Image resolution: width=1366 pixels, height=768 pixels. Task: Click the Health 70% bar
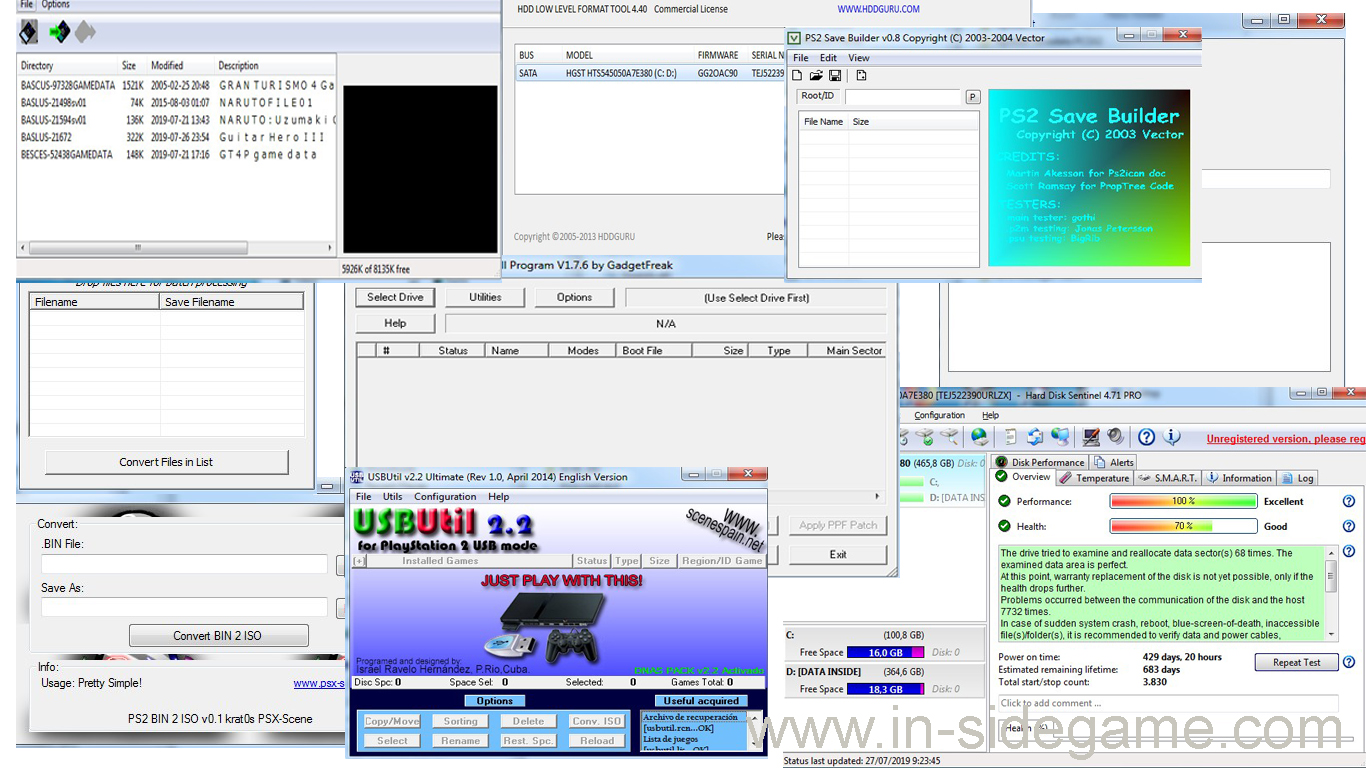[x=1184, y=526]
